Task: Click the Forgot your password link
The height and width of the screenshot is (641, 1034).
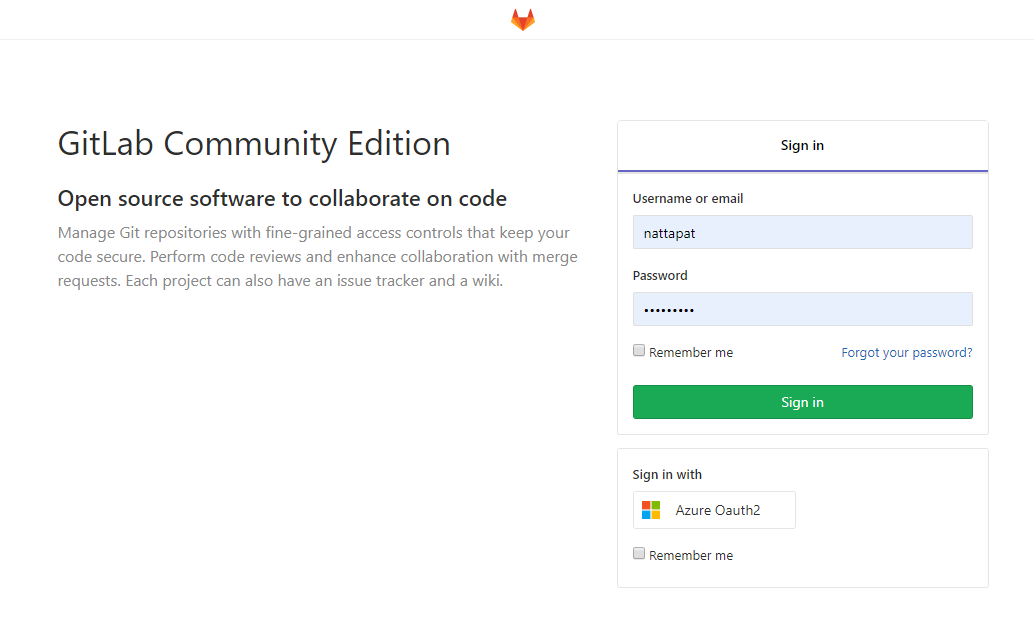Action: click(906, 352)
